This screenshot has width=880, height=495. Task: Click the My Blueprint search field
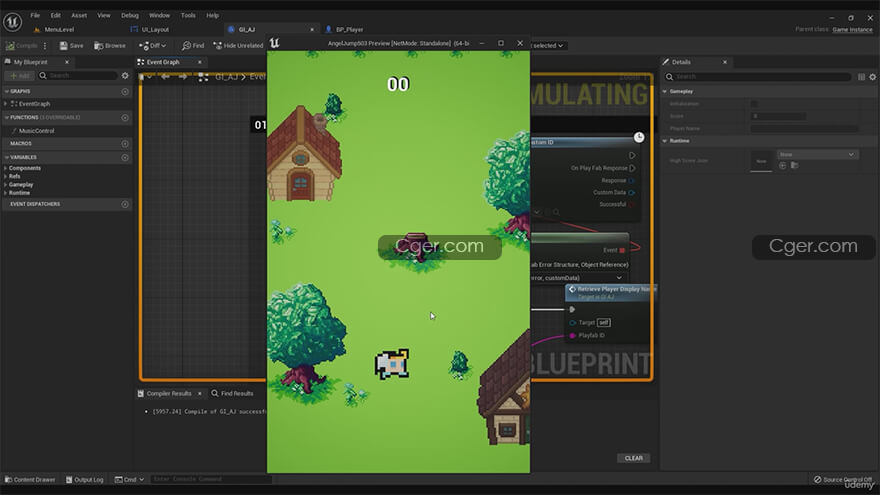click(x=79, y=75)
